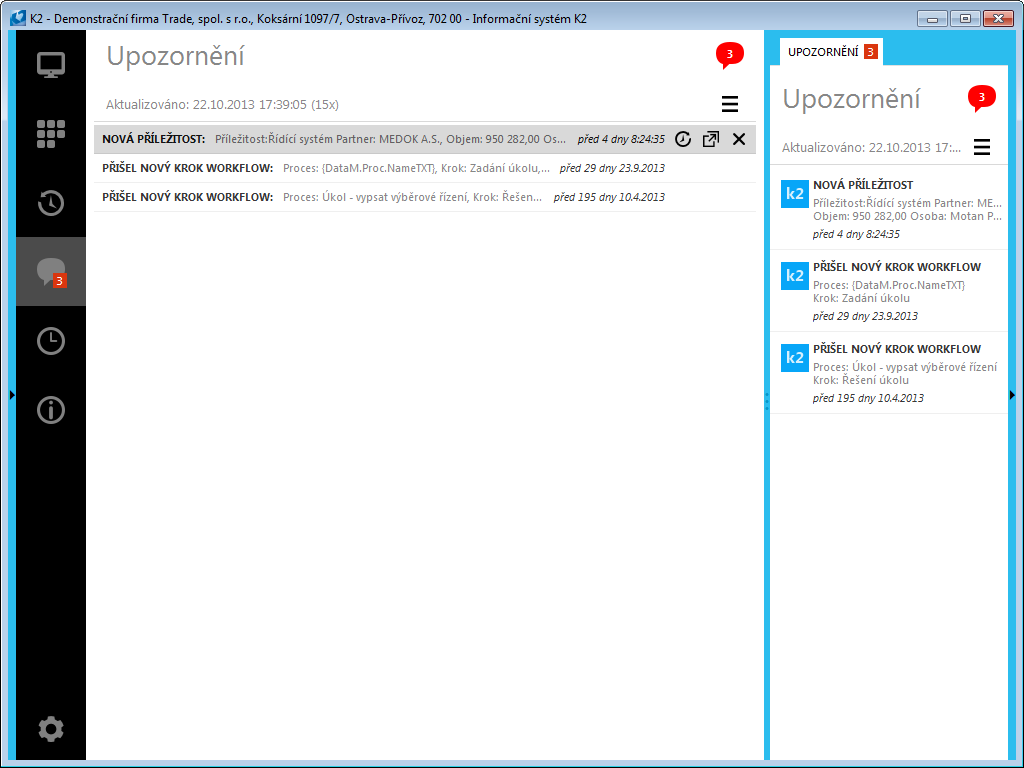Click the red 3 badge on UPOZORNĚNÍ tab
This screenshot has width=1024, height=768.
[x=871, y=52]
